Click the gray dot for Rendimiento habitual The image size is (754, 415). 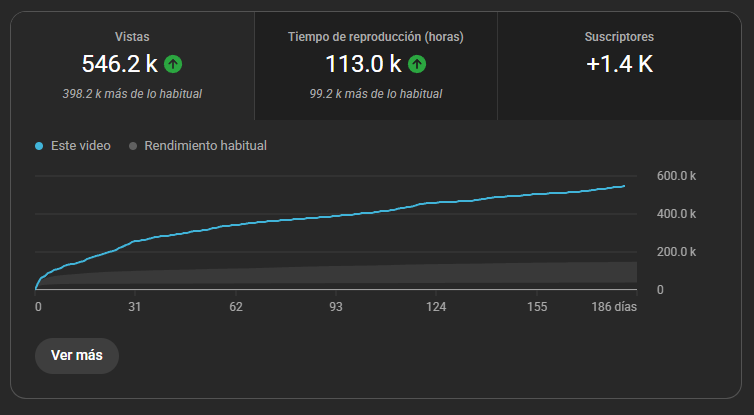pos(133,146)
